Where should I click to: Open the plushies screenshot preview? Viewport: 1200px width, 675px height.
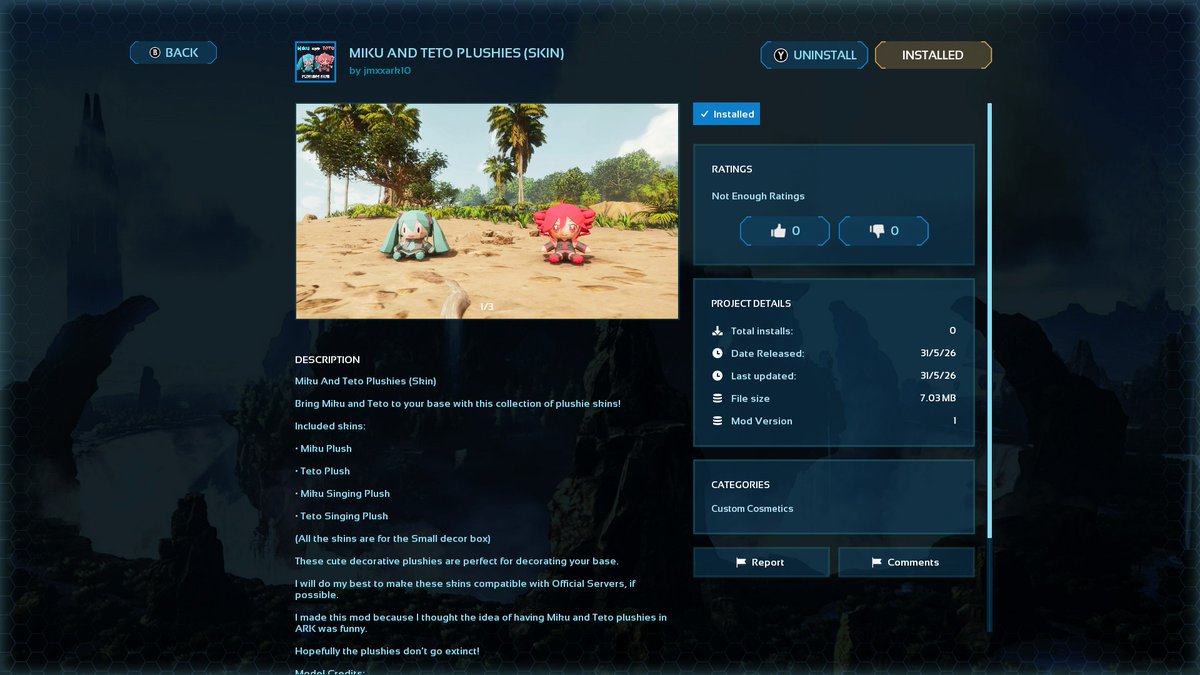[487, 211]
